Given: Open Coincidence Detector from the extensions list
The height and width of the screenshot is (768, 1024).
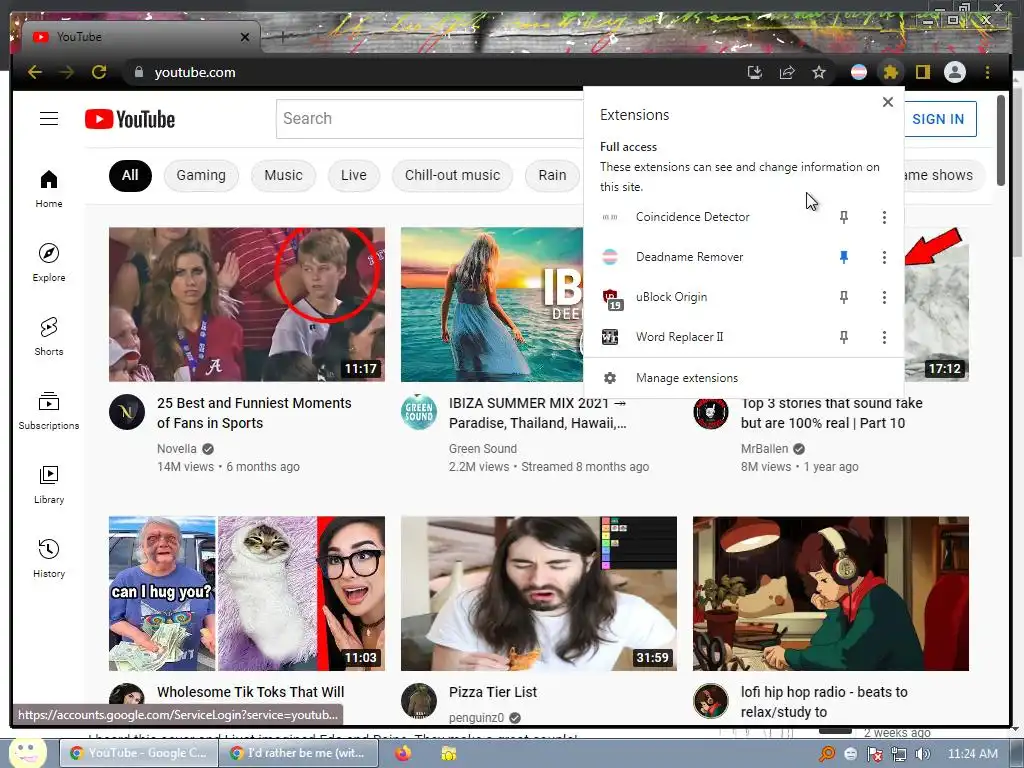Looking at the screenshot, I should pos(692,217).
